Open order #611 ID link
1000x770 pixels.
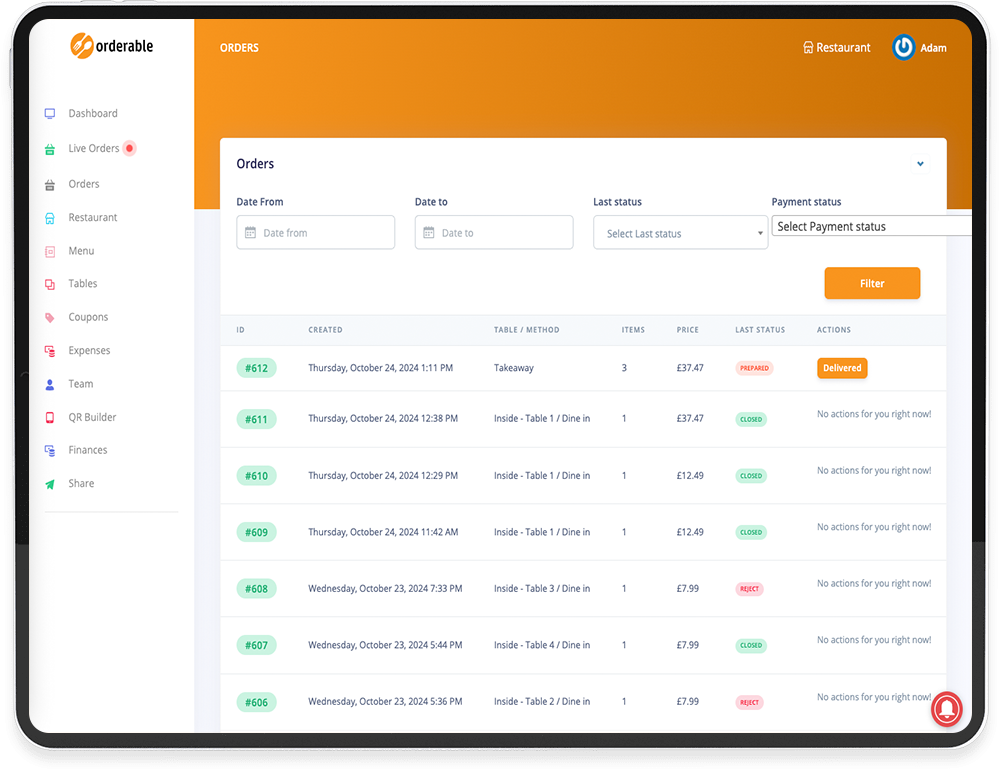pos(257,419)
